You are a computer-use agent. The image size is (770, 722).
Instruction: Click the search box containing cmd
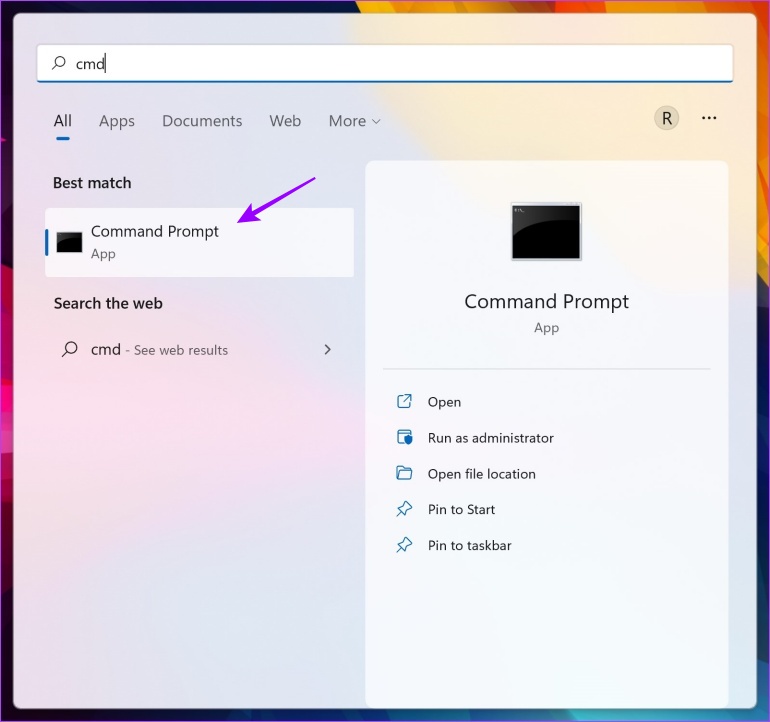tap(385, 63)
